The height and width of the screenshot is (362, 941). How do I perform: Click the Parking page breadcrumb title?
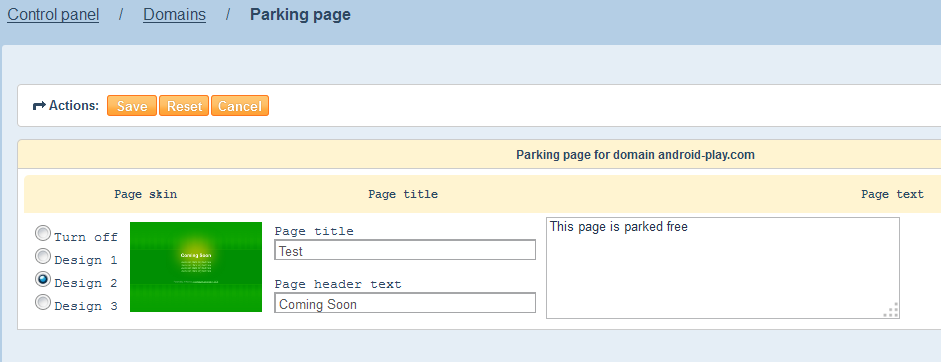click(x=300, y=14)
